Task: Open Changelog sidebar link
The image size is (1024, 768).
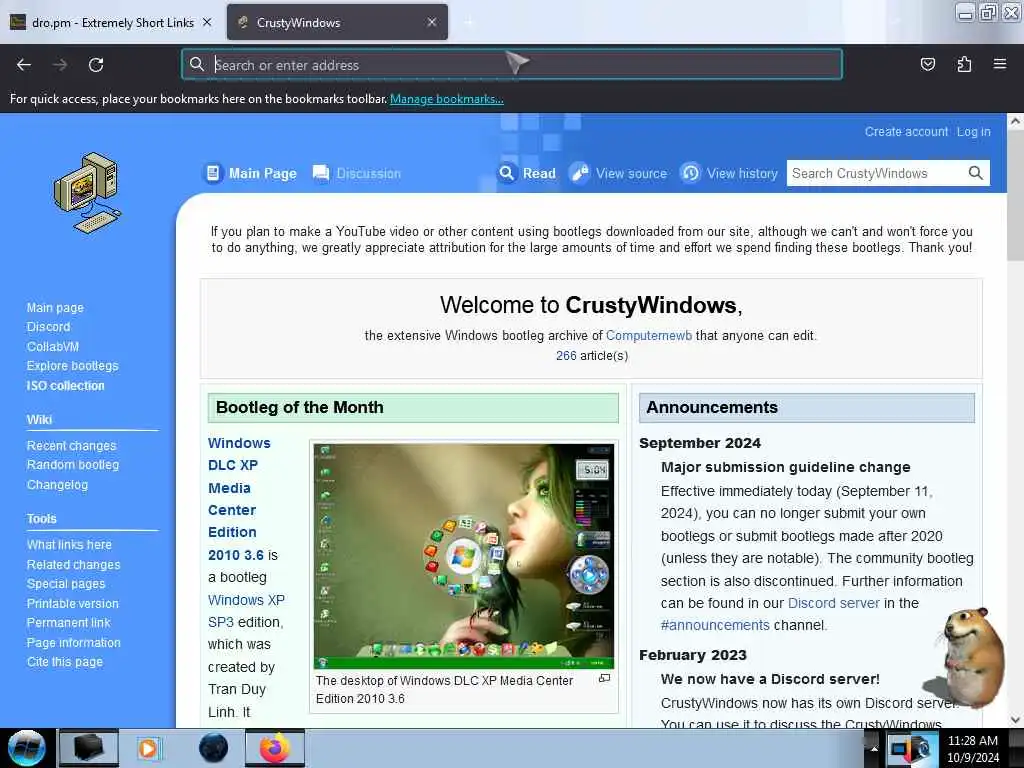Action: click(57, 485)
